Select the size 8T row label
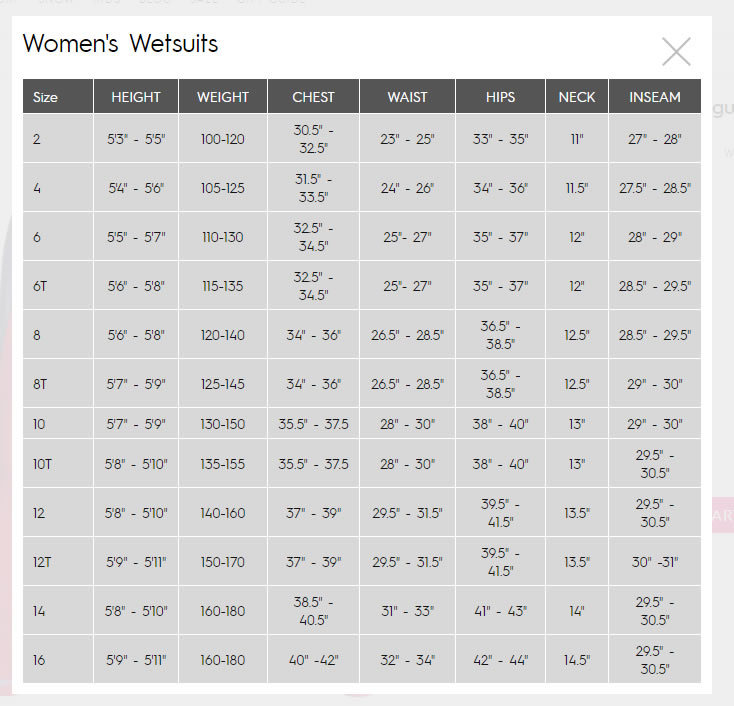The height and width of the screenshot is (706, 734). pyautogui.click(x=40, y=384)
